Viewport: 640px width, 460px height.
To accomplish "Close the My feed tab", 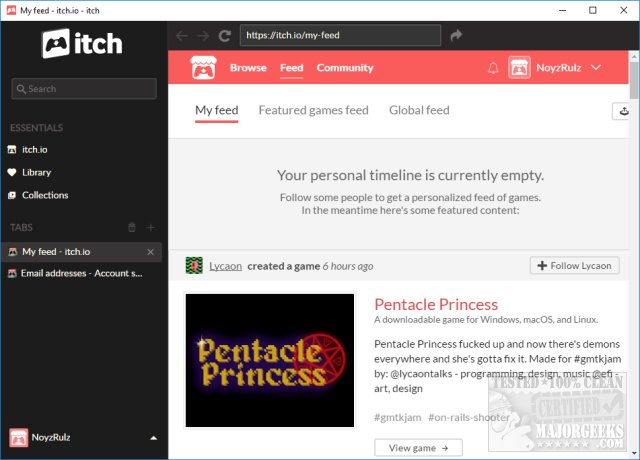I will 151,251.
